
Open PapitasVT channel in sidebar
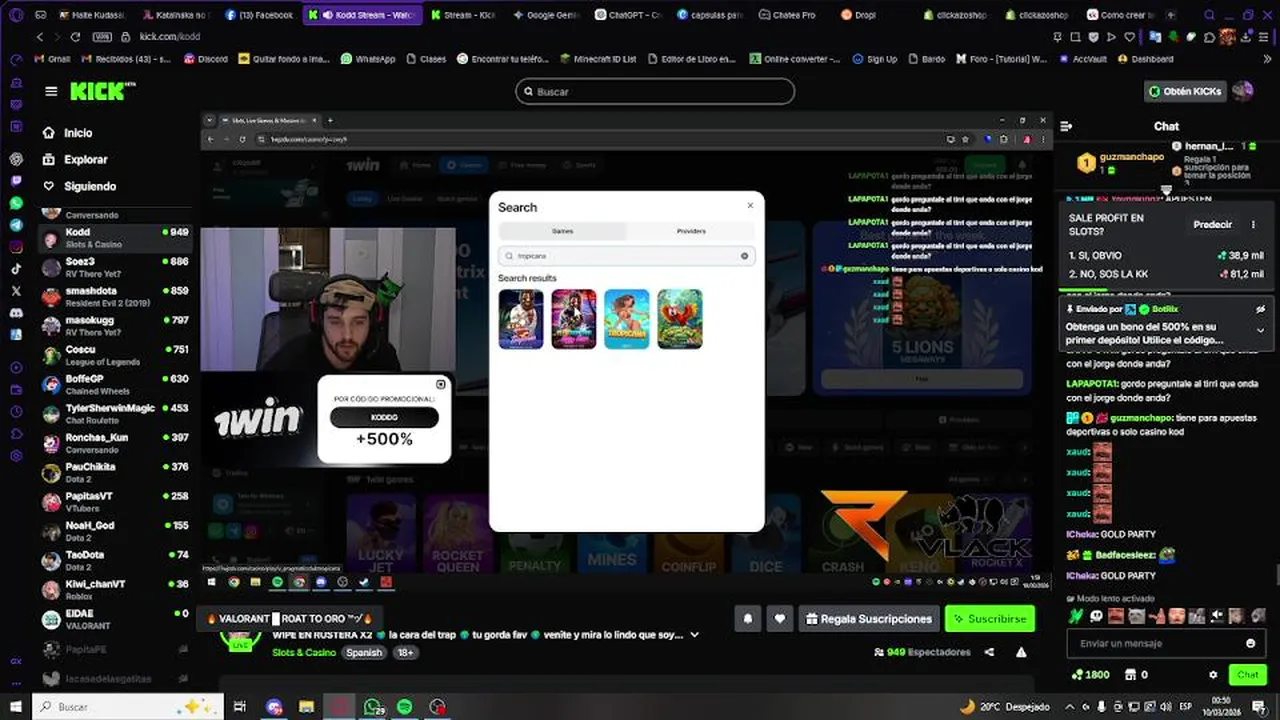coord(115,501)
